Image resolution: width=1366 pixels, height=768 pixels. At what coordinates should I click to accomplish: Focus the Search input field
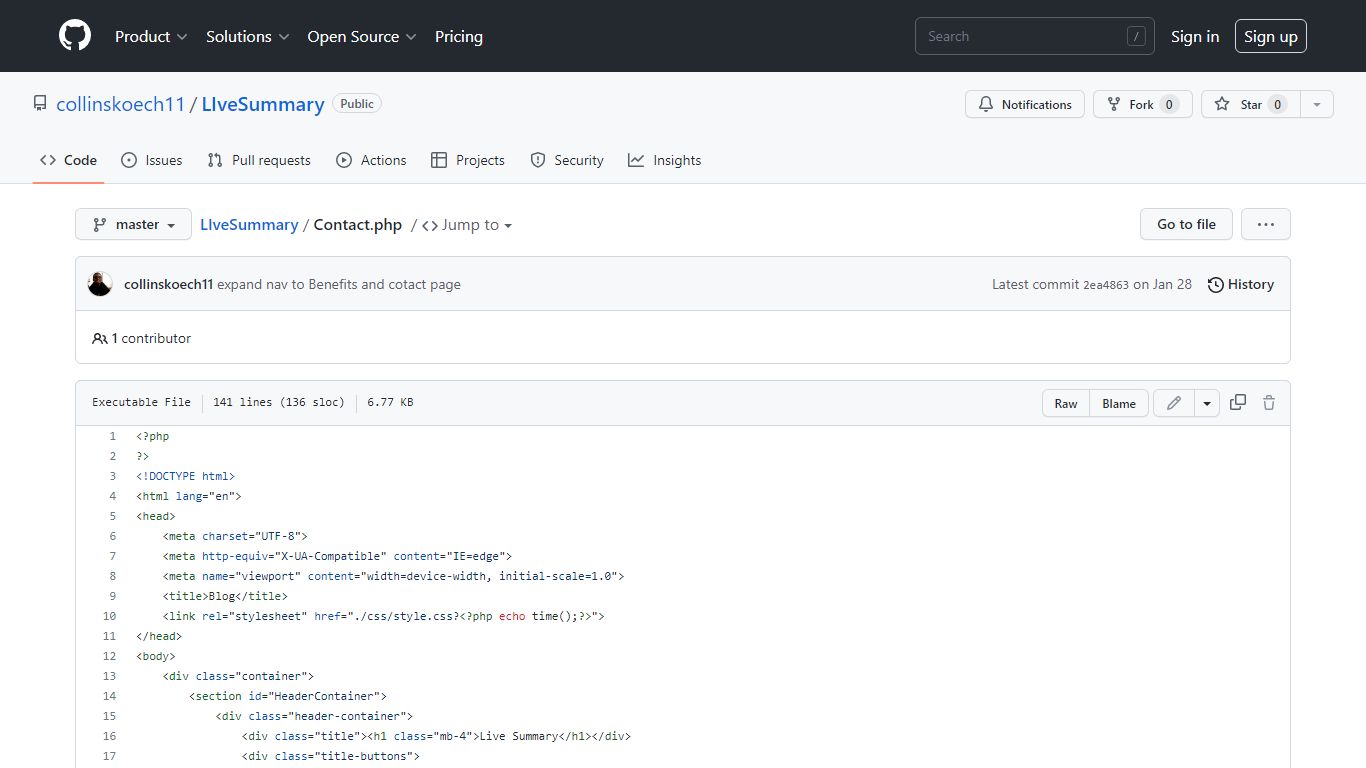[1034, 36]
